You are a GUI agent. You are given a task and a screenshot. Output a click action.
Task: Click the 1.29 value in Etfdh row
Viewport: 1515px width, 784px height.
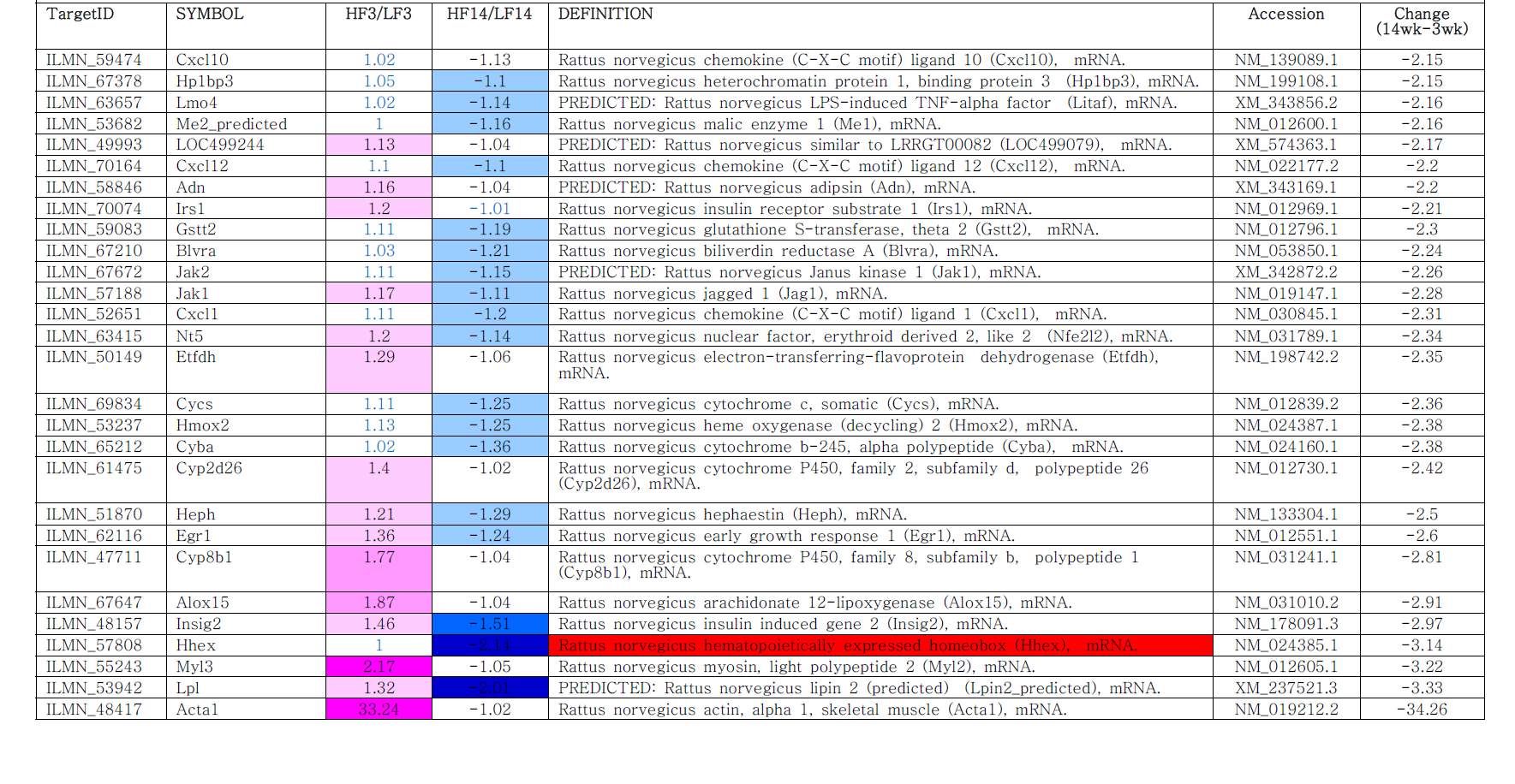pos(379,370)
